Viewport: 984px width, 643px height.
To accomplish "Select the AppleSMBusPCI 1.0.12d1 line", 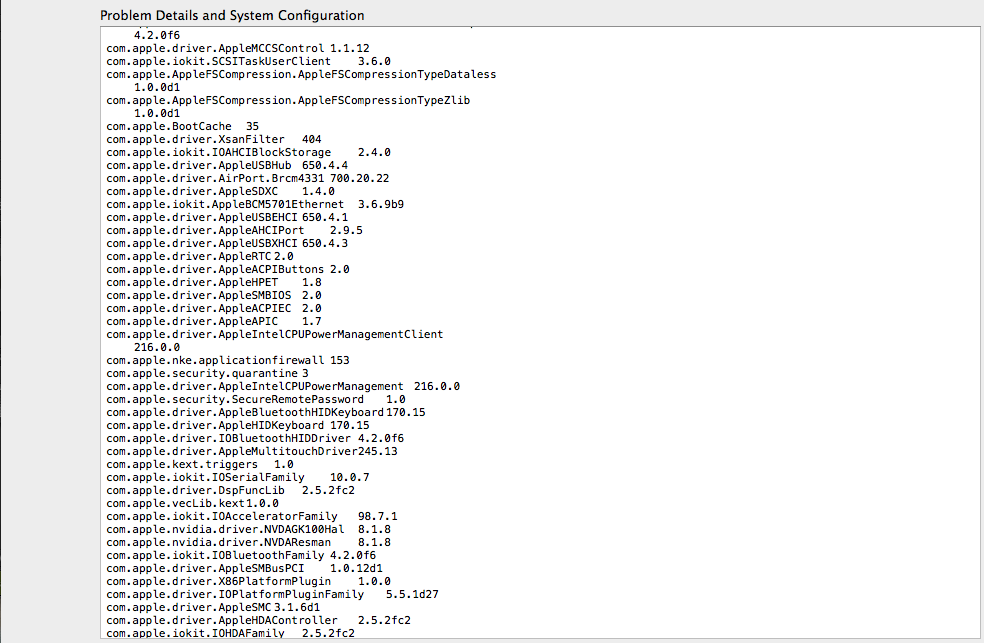I will pyautogui.click(x=245, y=568).
